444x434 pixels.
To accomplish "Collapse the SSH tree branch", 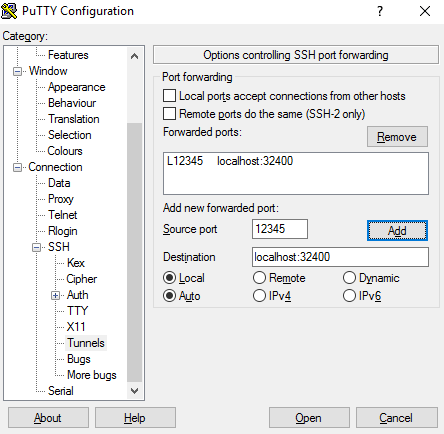I will click(x=36, y=247).
